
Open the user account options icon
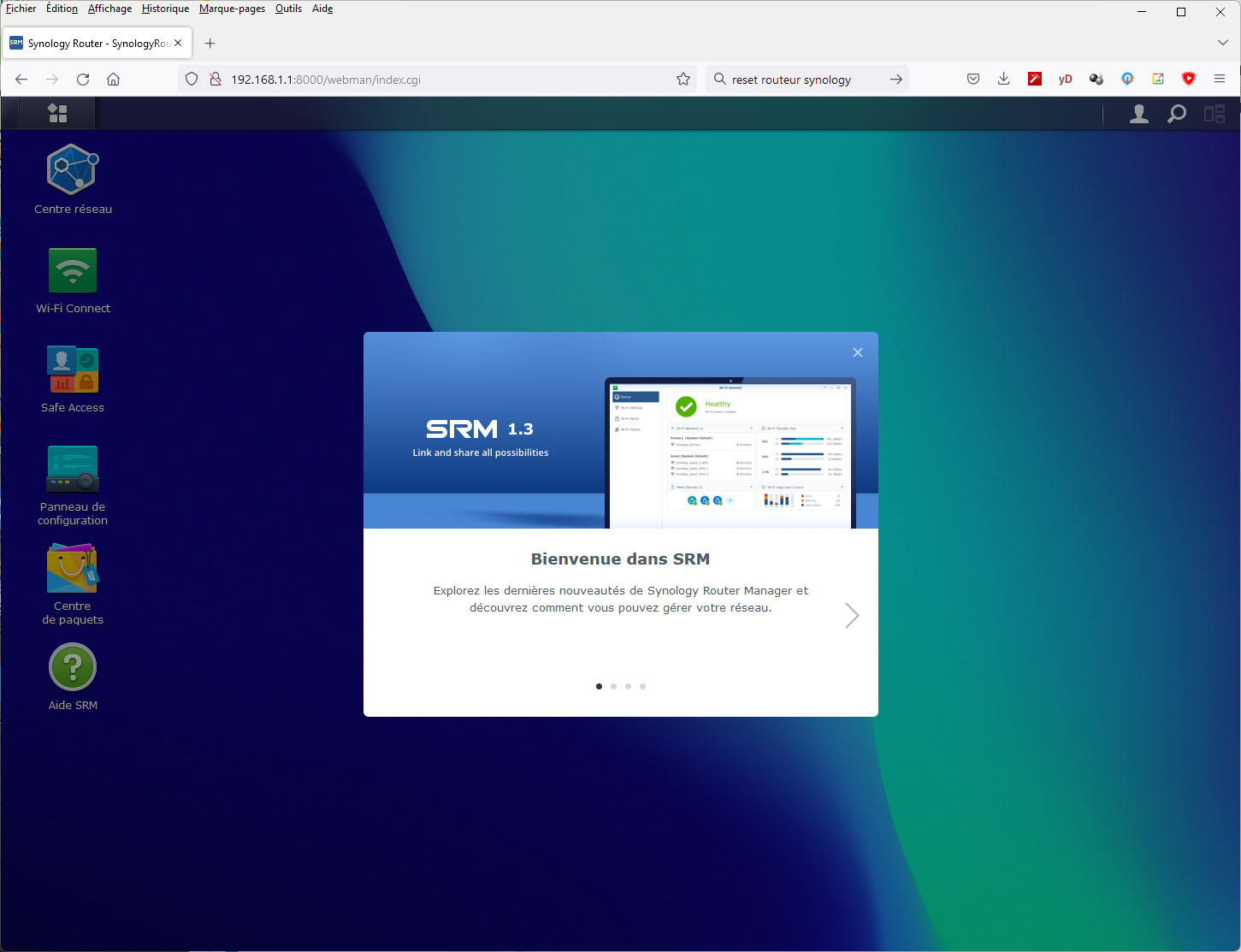[x=1138, y=114]
